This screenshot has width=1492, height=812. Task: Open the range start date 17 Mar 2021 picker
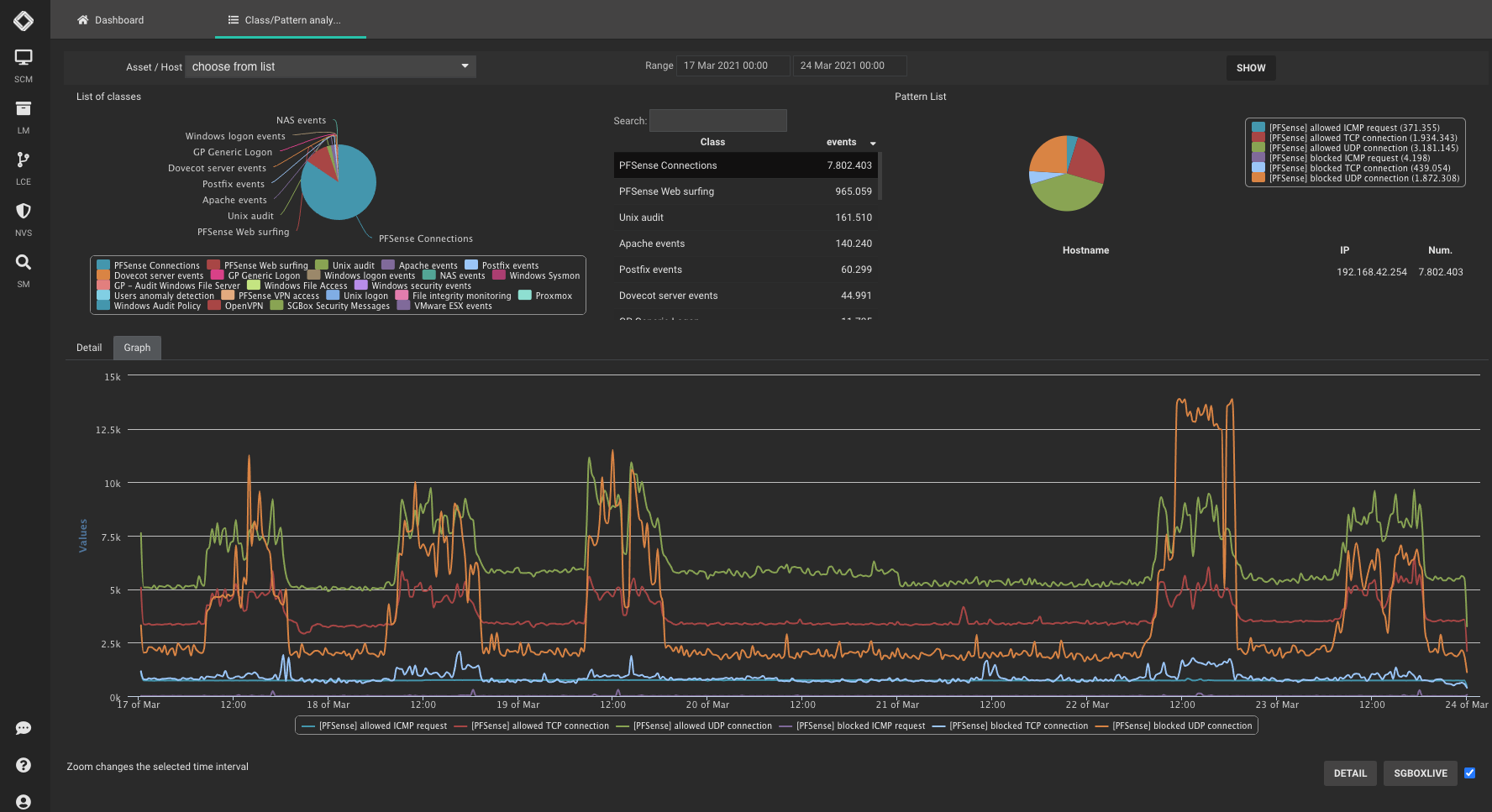[x=733, y=66]
